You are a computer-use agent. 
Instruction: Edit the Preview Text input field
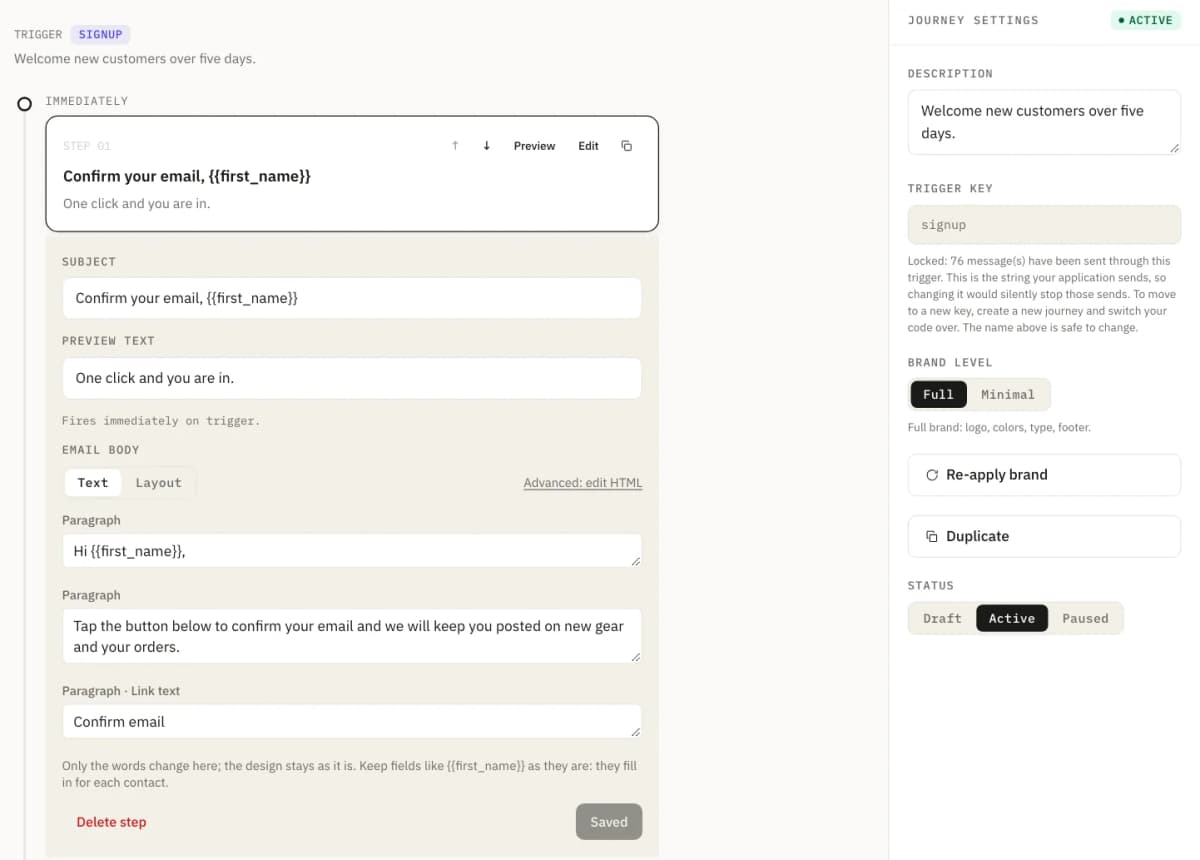pyautogui.click(x=352, y=378)
